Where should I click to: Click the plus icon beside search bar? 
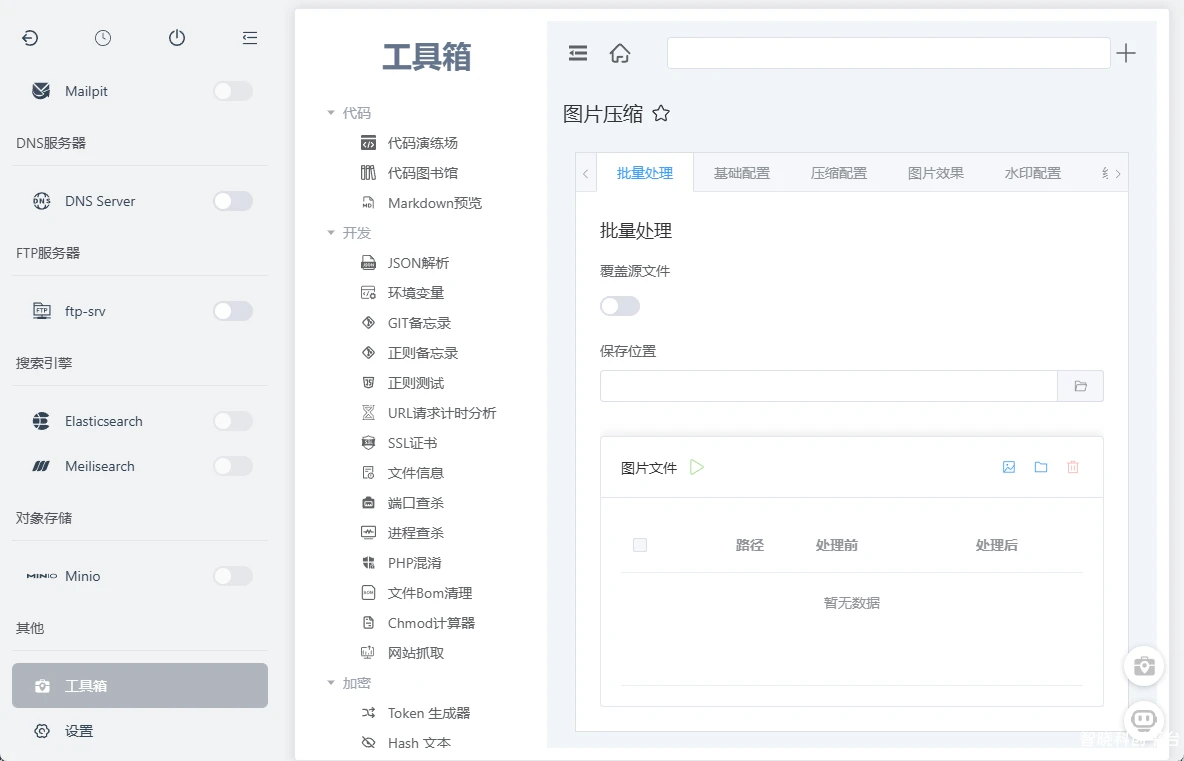1126,54
